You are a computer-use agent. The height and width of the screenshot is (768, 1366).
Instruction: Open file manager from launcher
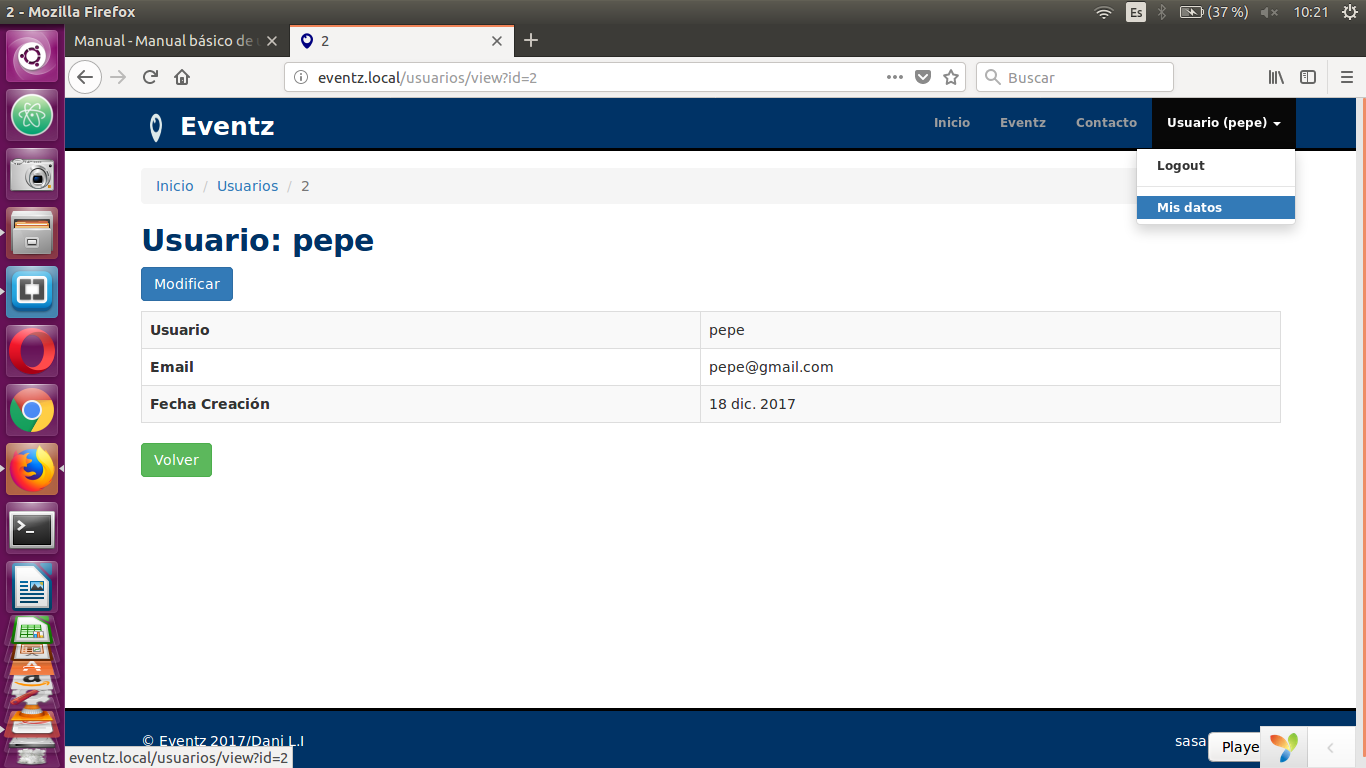point(33,233)
